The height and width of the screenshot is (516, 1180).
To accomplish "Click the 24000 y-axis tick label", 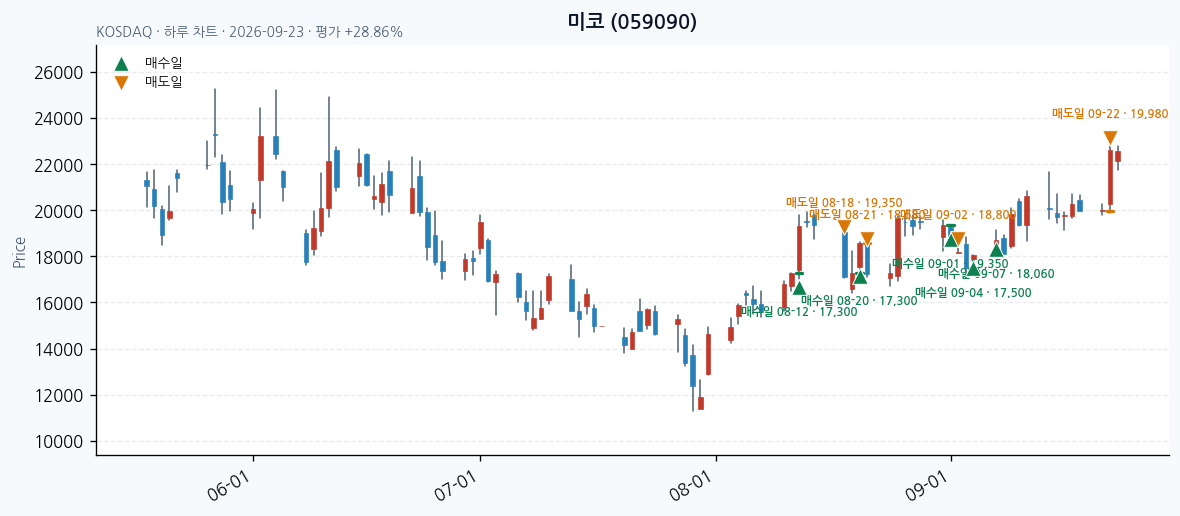I will coord(57,119).
